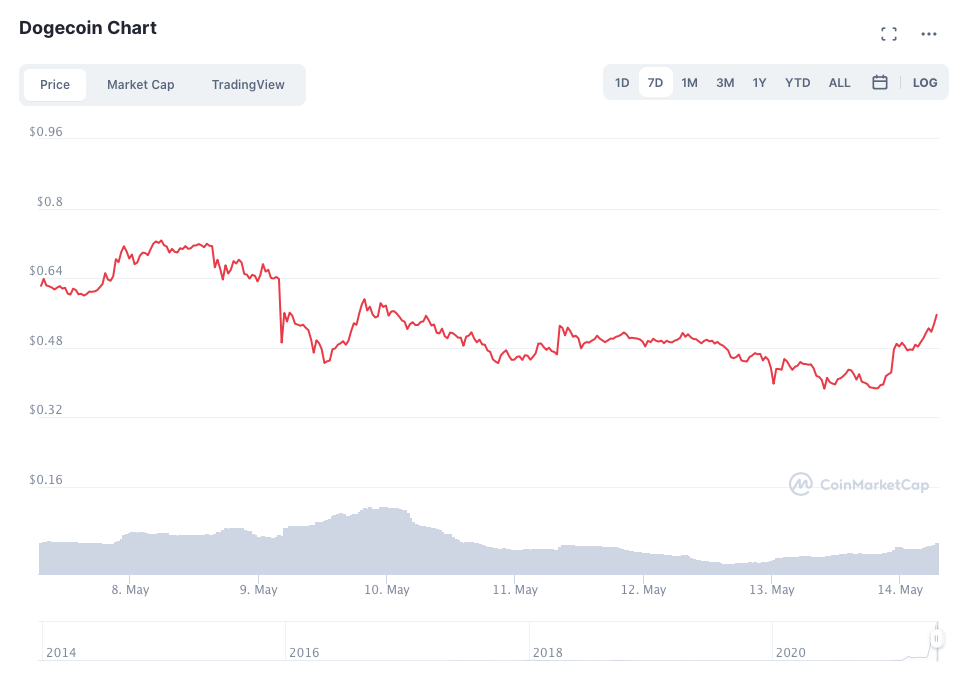Enter fullscreen chart view
The width and height of the screenshot is (955, 674).
[x=888, y=34]
